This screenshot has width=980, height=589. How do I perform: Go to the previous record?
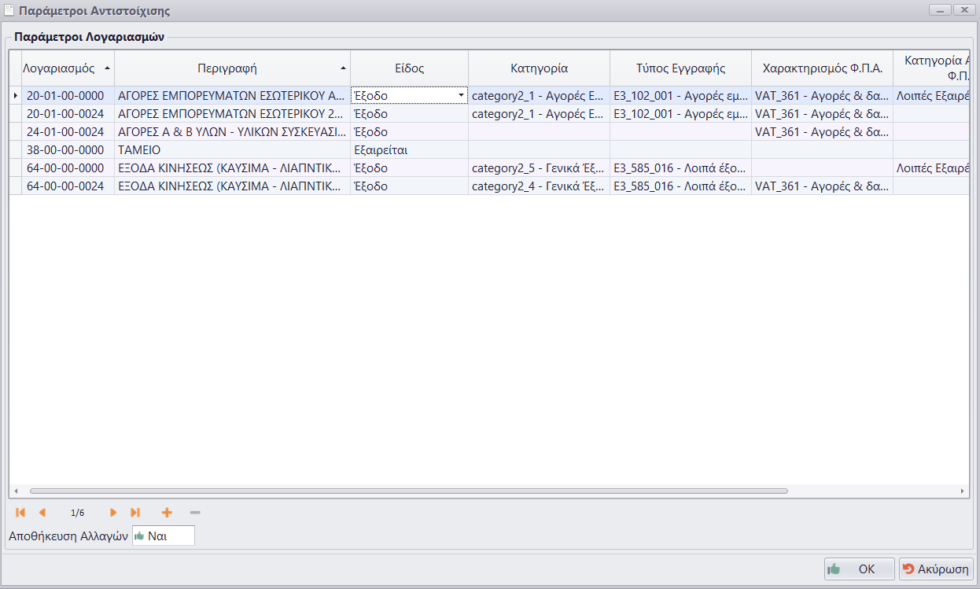pyautogui.click(x=42, y=512)
